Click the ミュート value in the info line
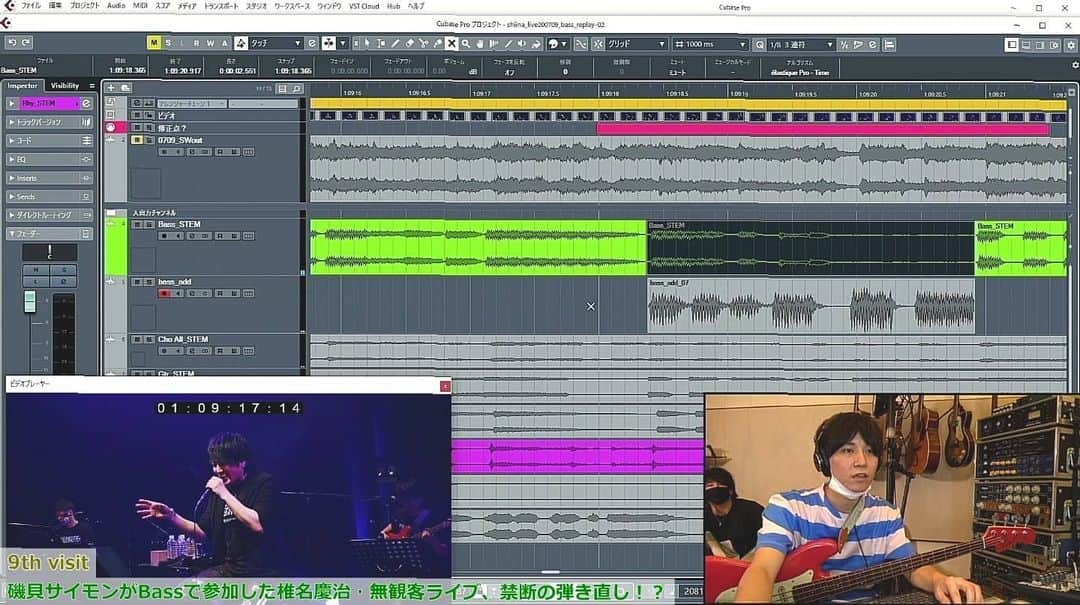Image resolution: width=1080 pixels, height=605 pixels. point(677,72)
